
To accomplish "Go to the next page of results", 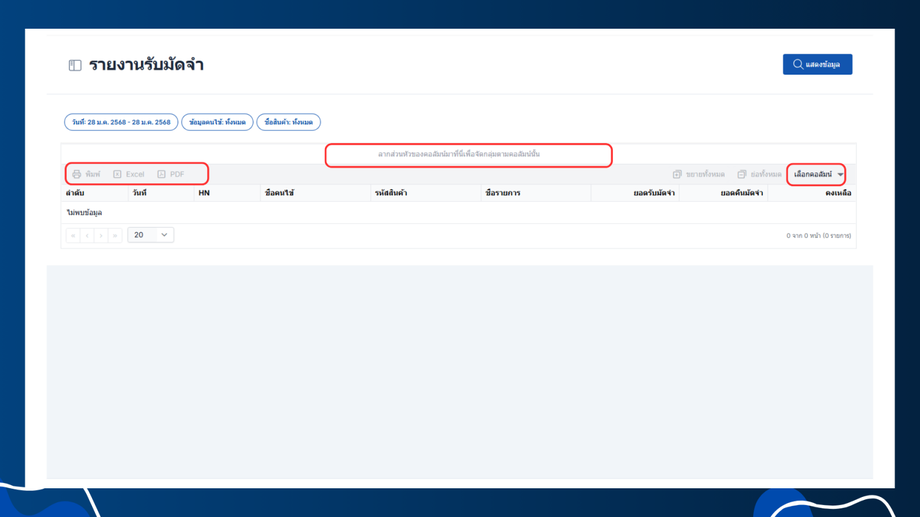I will 101,235.
